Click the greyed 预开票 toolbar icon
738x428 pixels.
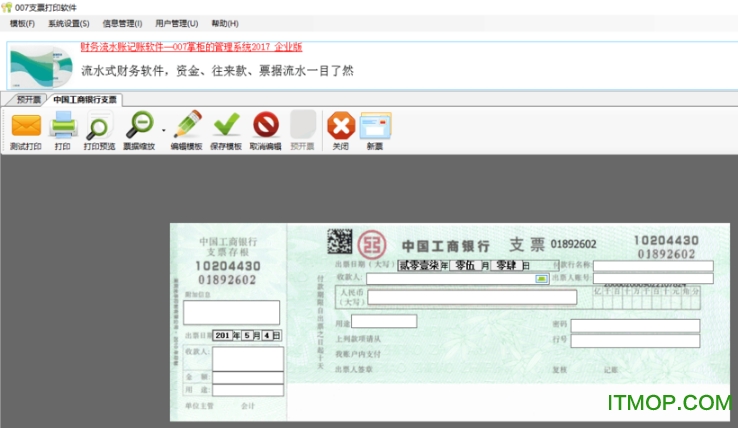(303, 125)
